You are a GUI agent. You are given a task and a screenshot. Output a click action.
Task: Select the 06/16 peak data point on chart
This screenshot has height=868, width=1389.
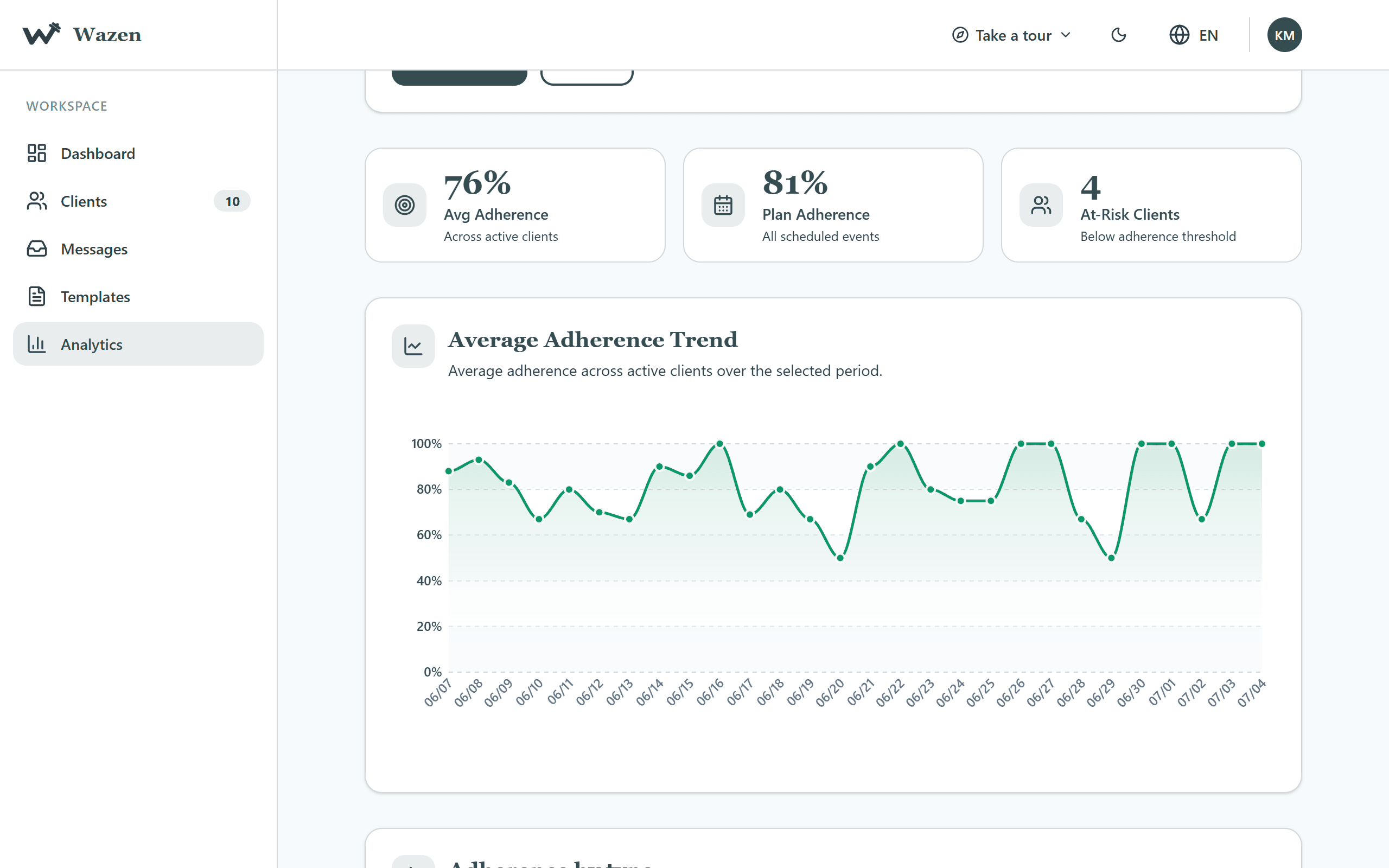tap(720, 444)
